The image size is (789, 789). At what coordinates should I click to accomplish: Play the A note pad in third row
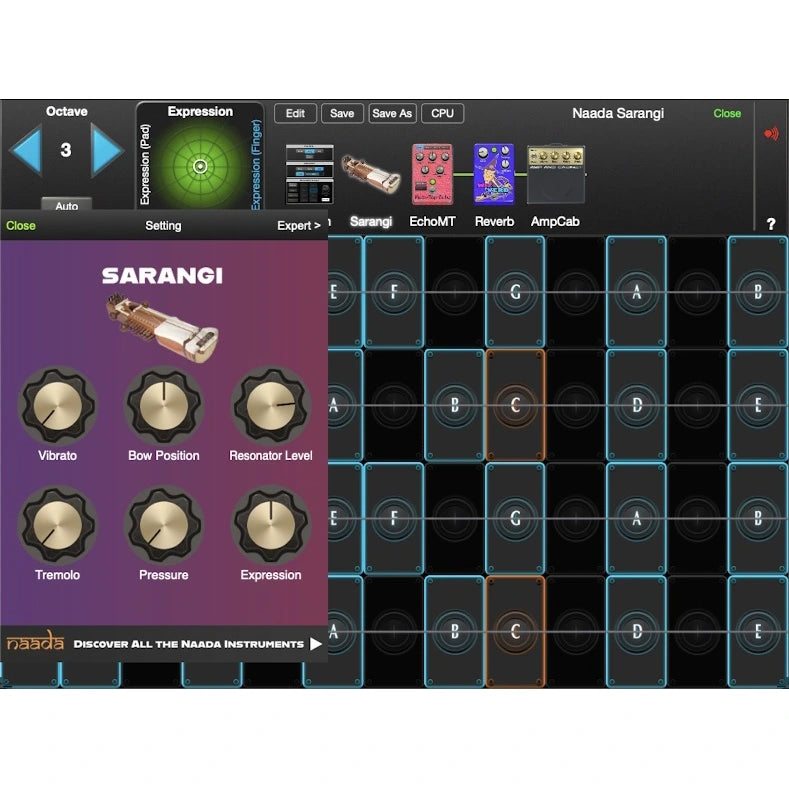(x=637, y=518)
